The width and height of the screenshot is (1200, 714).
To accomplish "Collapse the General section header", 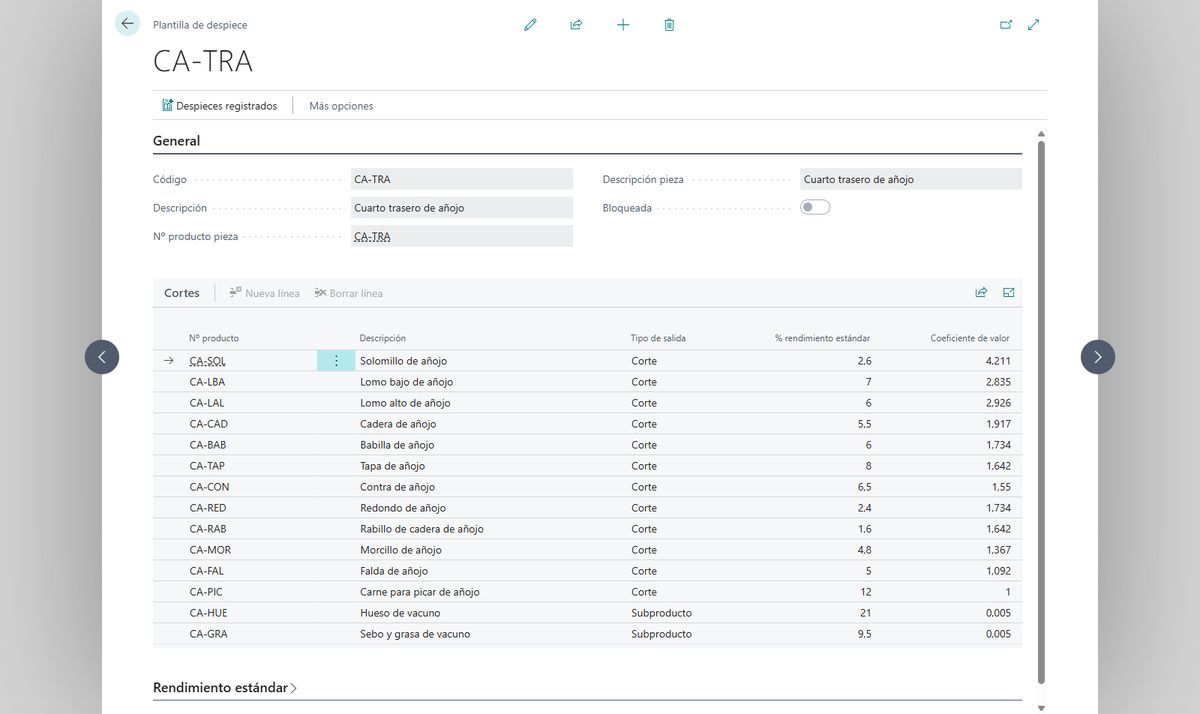I will [176, 141].
